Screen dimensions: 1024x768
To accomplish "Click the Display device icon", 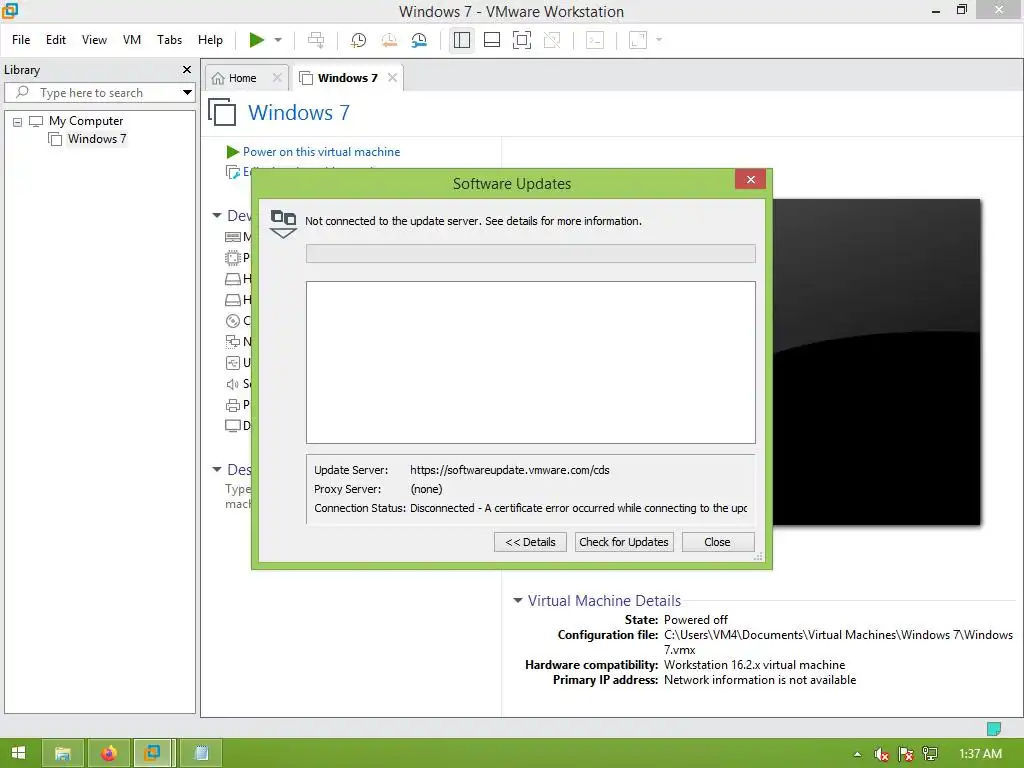I will tap(232, 426).
